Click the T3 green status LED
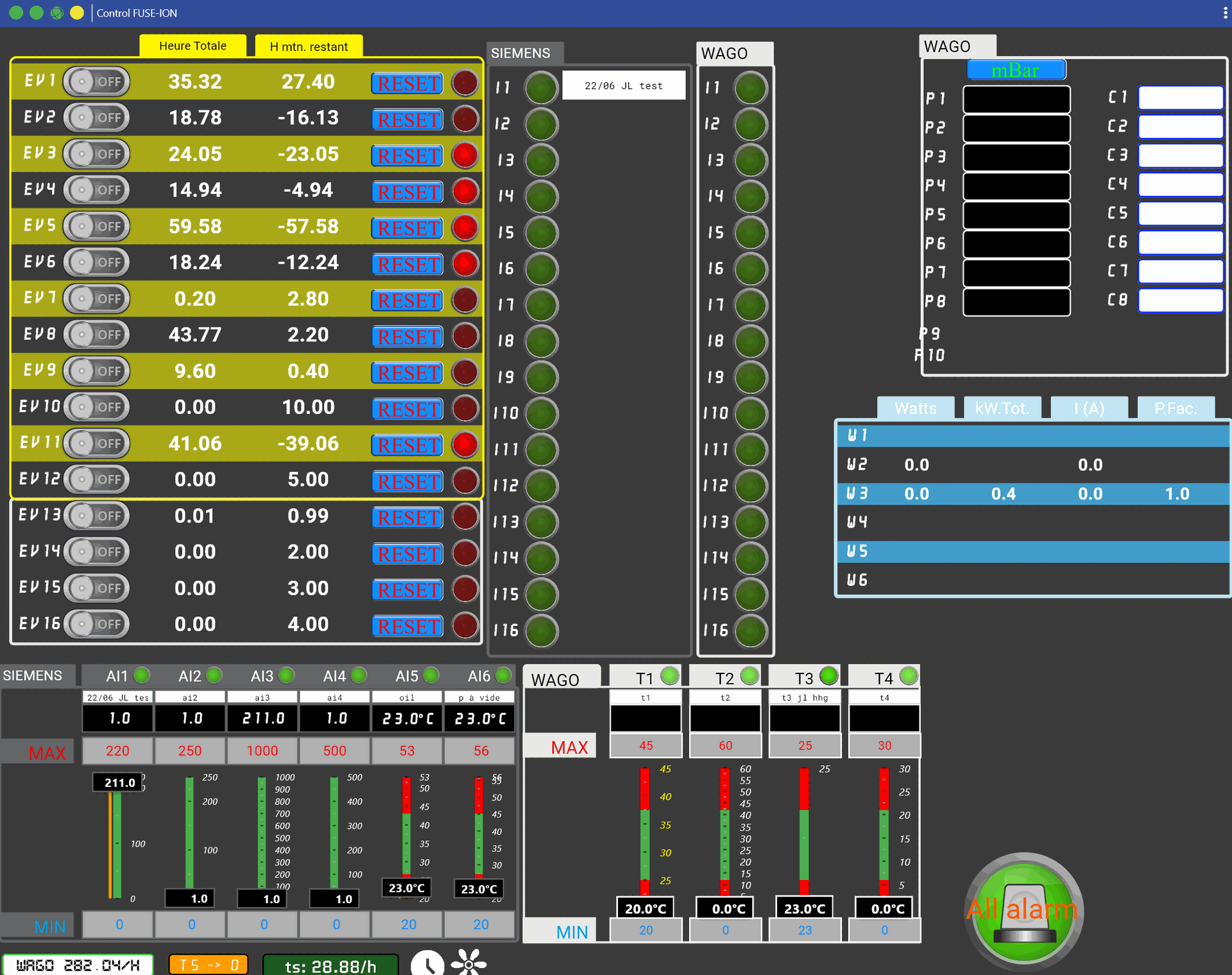The height and width of the screenshot is (975, 1232). pos(829,676)
